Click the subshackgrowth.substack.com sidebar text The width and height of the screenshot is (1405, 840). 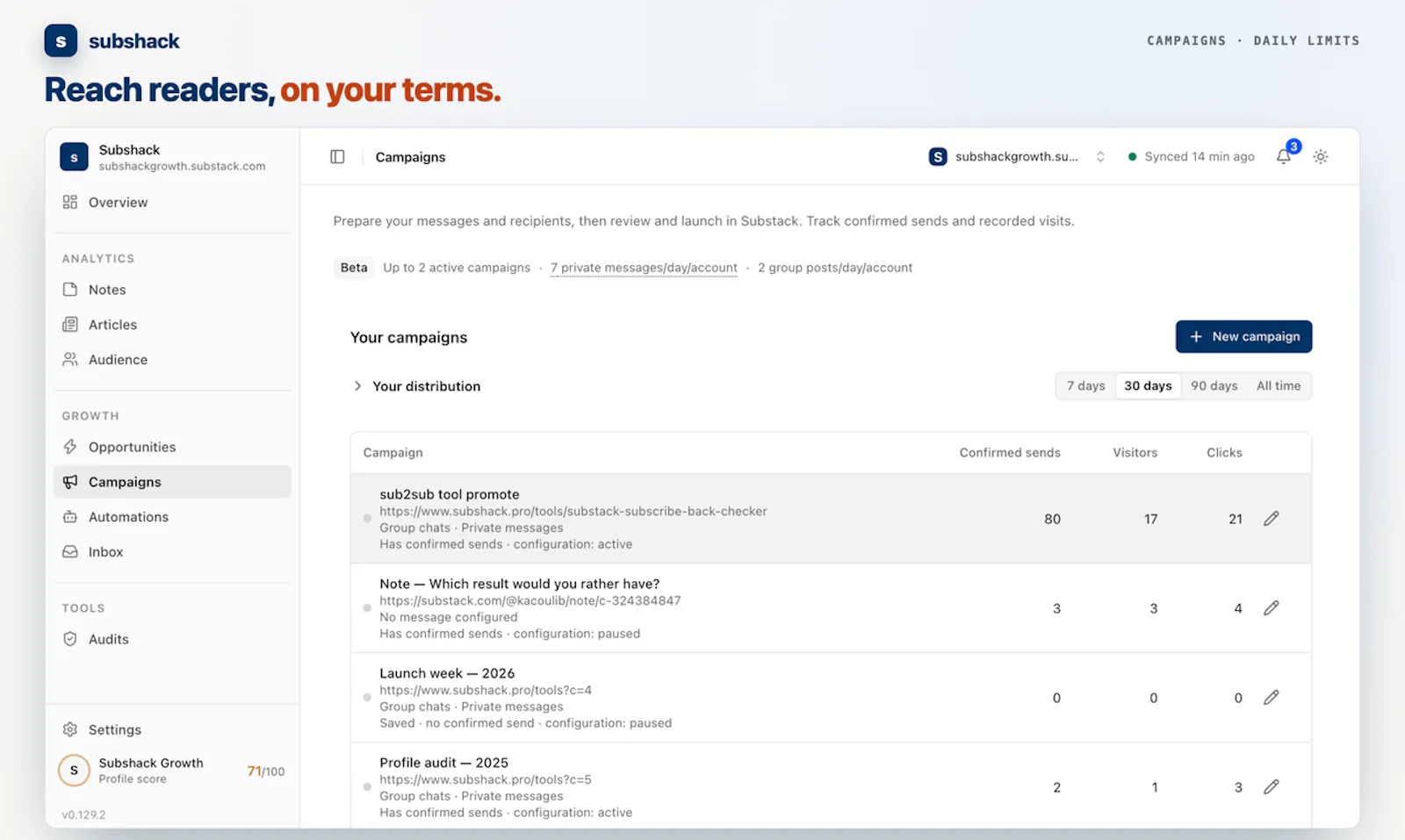182,166
